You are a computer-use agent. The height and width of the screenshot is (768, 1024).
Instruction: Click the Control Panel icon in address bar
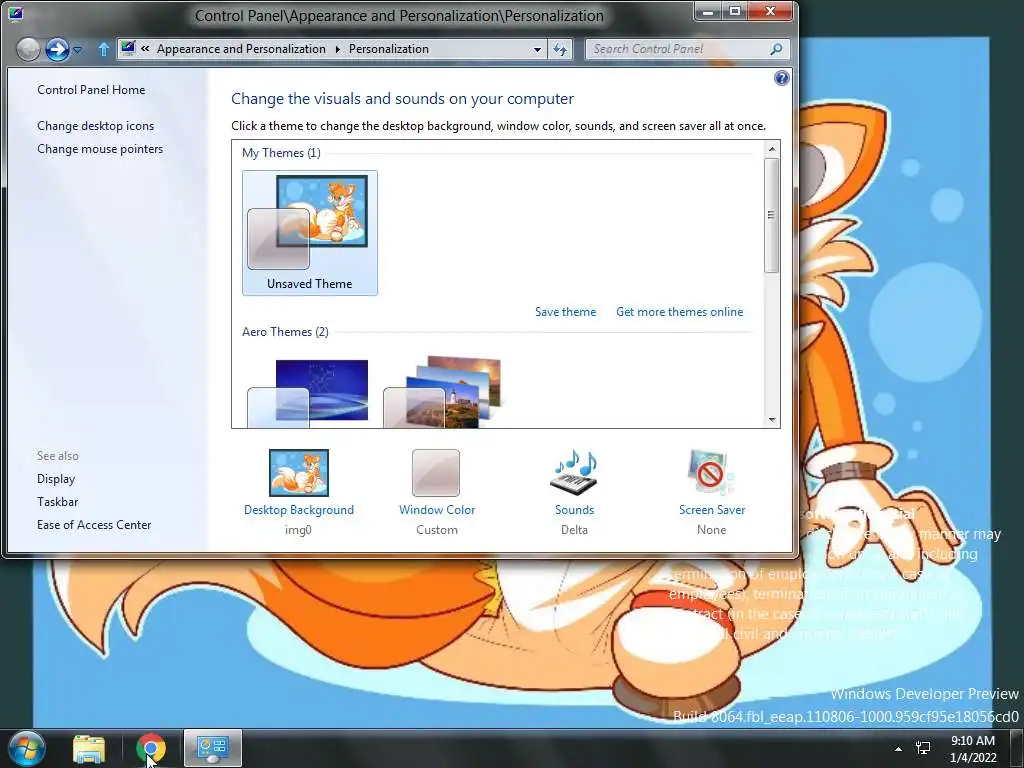(x=128, y=48)
